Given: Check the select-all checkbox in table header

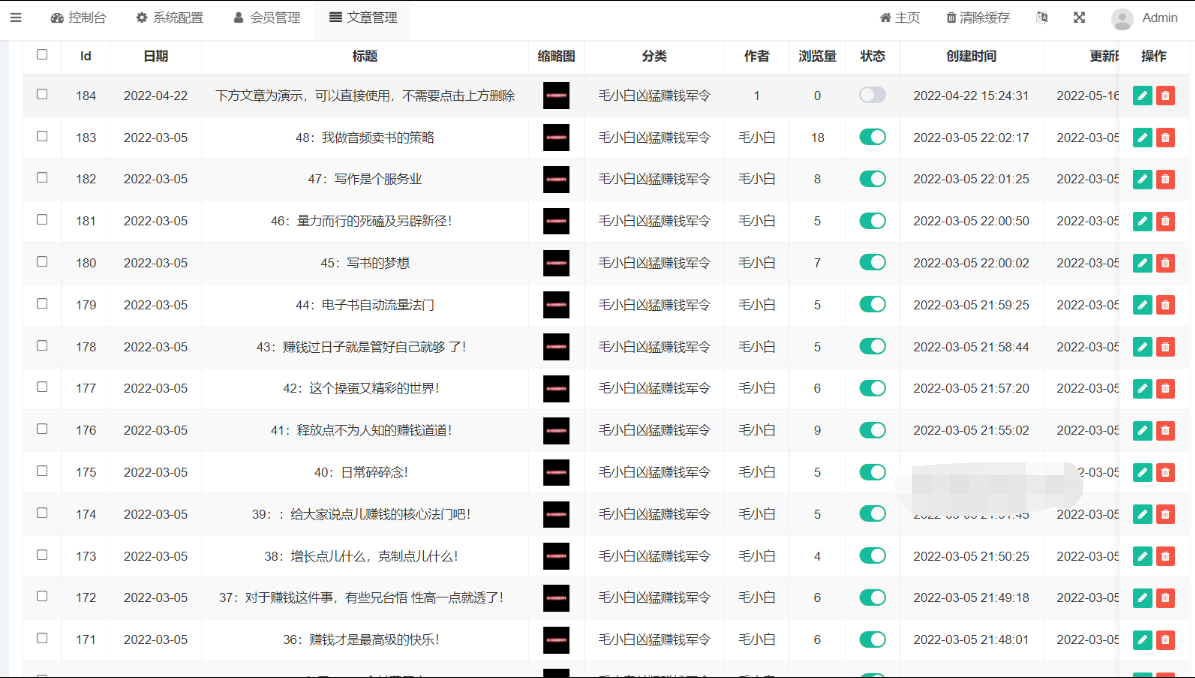Looking at the screenshot, I should coord(42,55).
